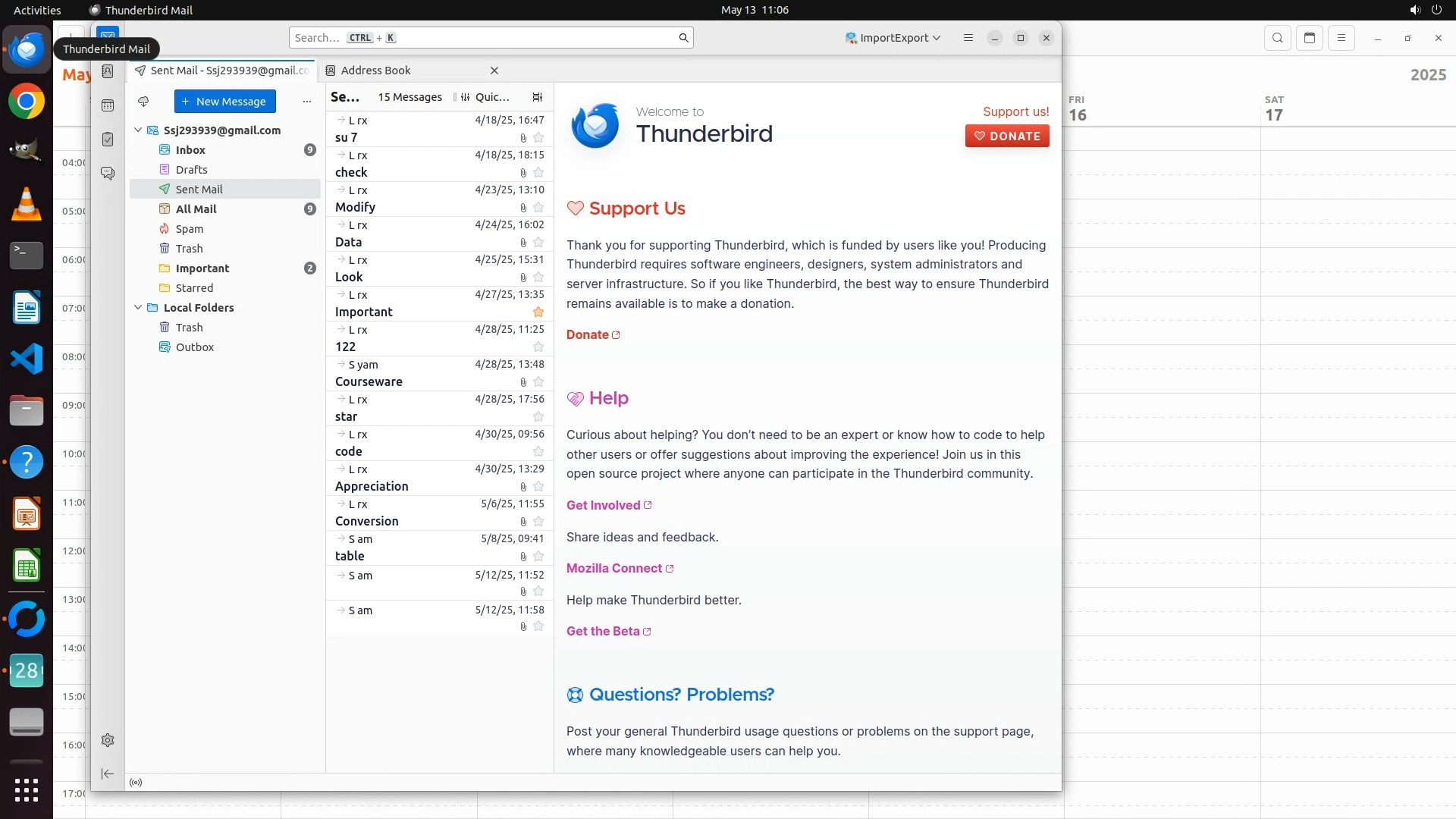Open Settings gear icon in sidebar
Screen dimensions: 1456x819
(108, 740)
